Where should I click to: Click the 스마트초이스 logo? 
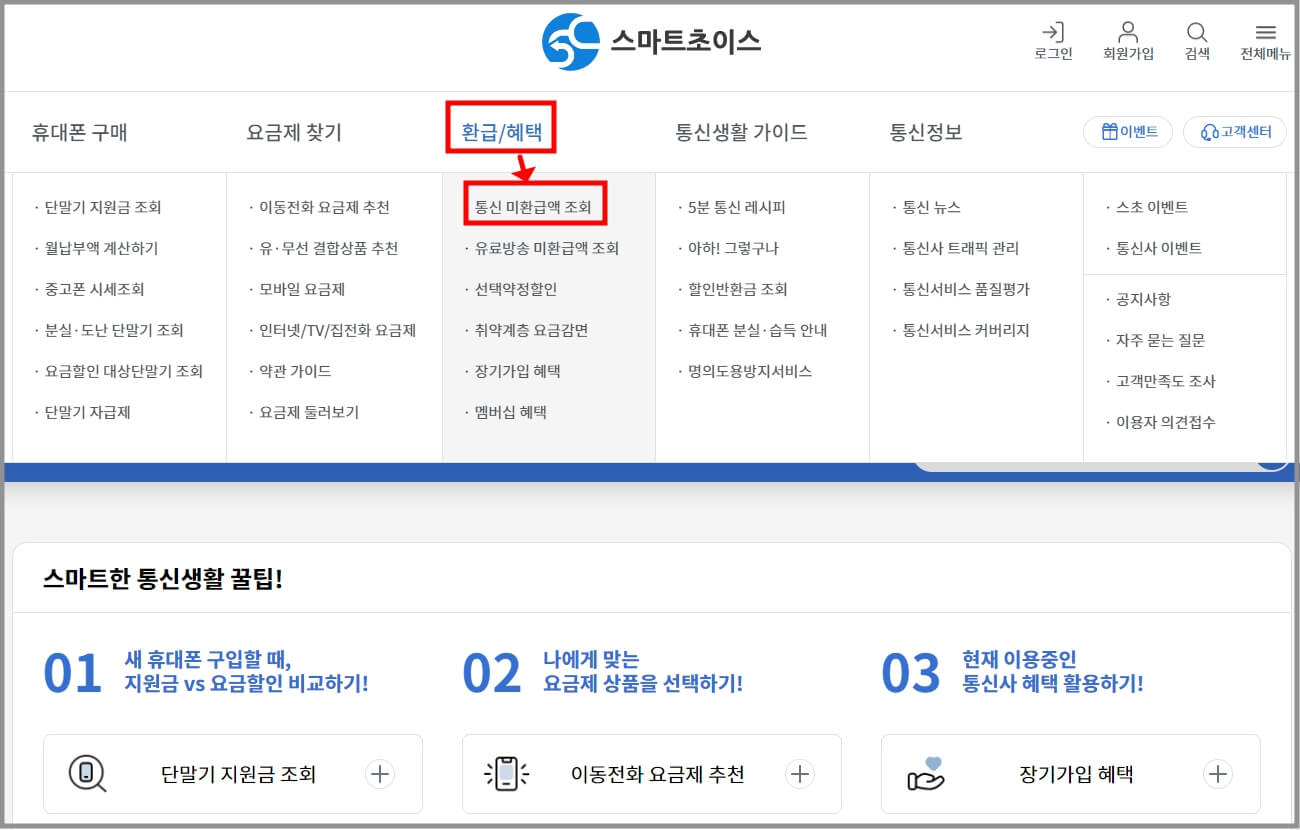650,42
